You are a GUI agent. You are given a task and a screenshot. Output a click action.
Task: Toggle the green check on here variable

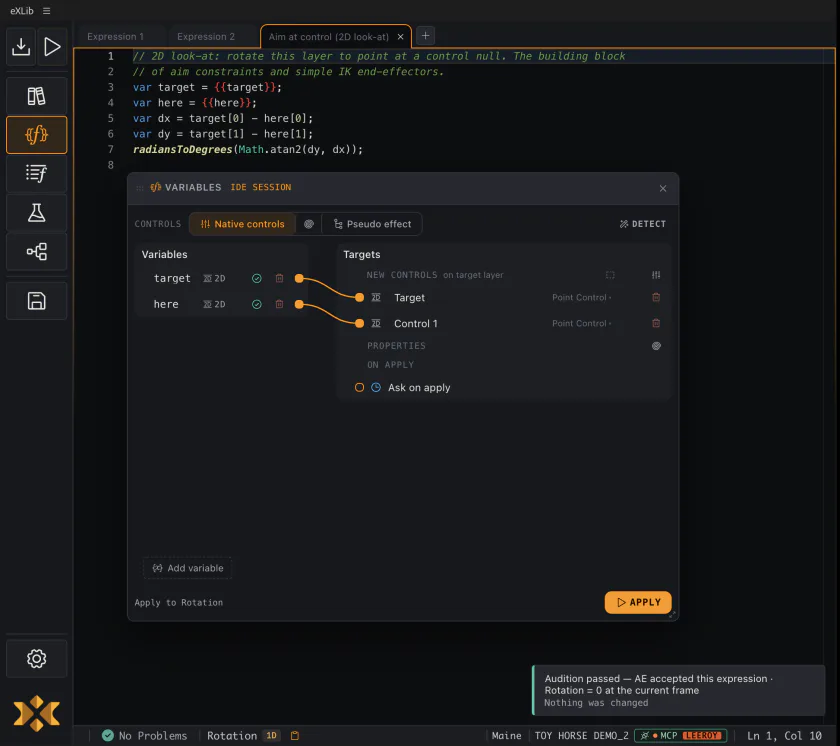tap(257, 304)
